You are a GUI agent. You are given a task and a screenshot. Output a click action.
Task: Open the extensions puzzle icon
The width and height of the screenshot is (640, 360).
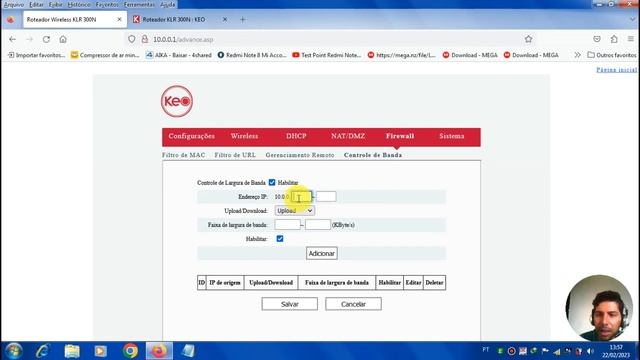[614, 39]
